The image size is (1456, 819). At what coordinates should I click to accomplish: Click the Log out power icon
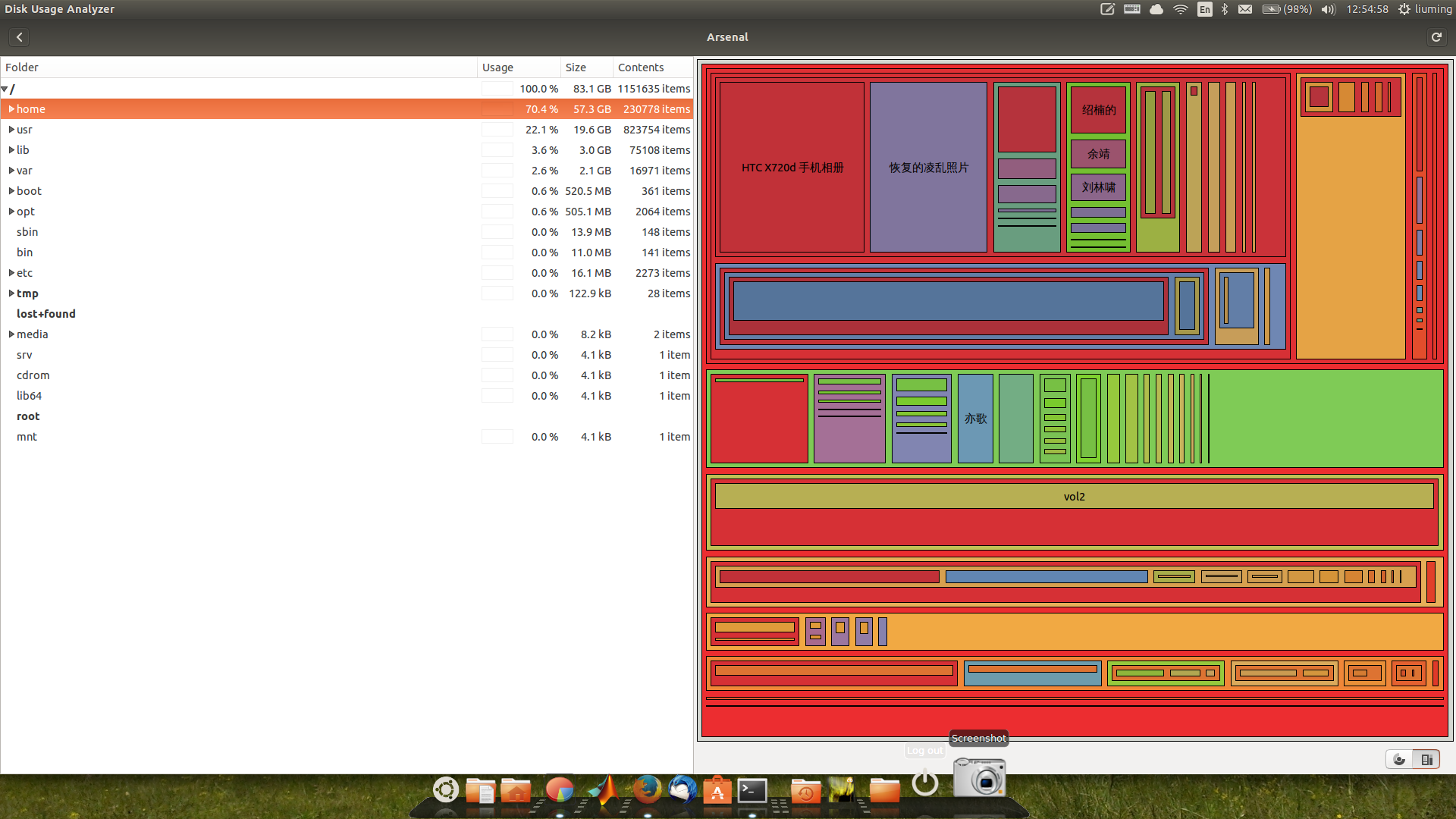point(925,783)
